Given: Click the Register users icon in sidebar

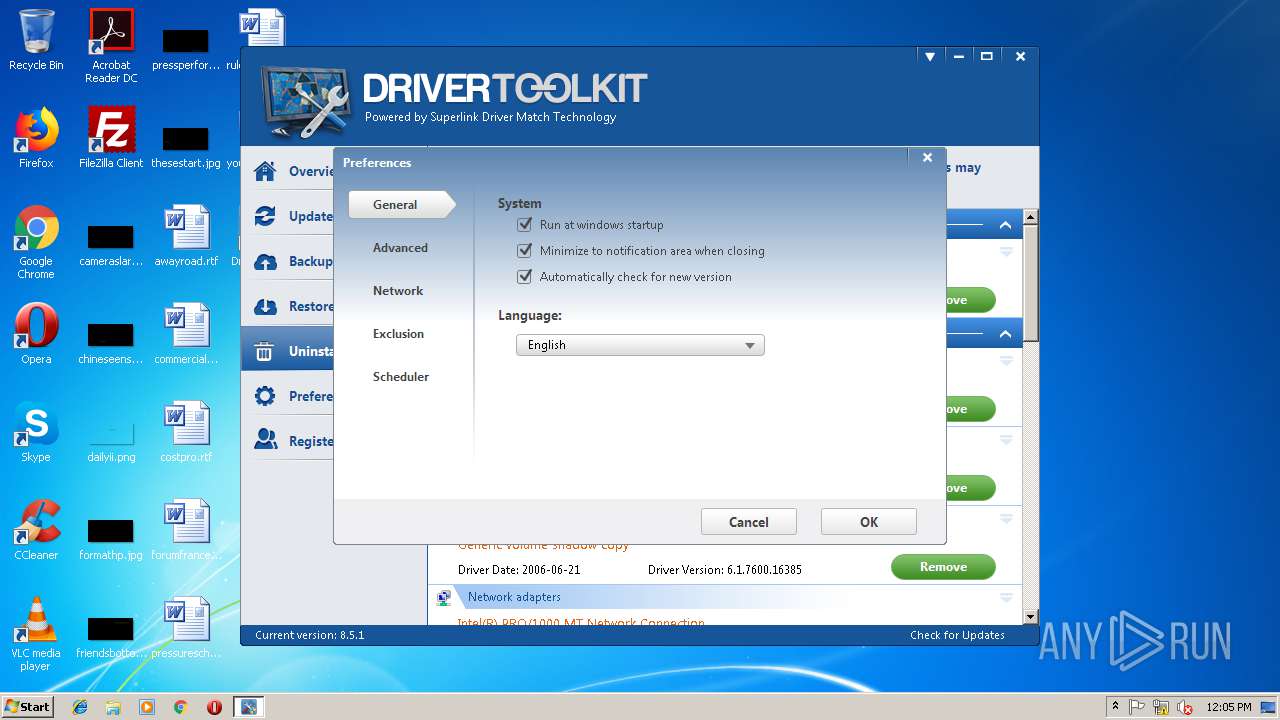Looking at the screenshot, I should pos(265,440).
